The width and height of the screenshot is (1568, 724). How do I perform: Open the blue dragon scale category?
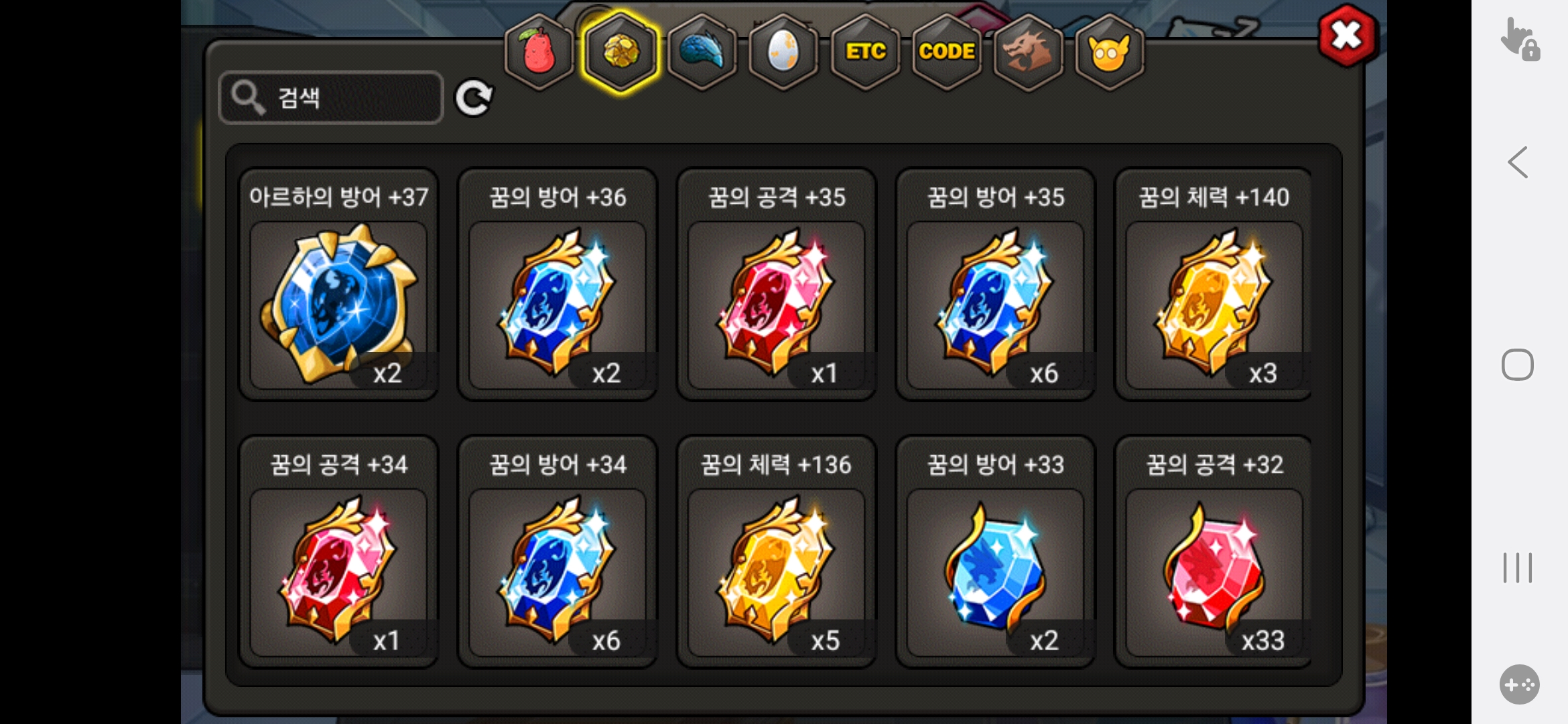click(702, 52)
